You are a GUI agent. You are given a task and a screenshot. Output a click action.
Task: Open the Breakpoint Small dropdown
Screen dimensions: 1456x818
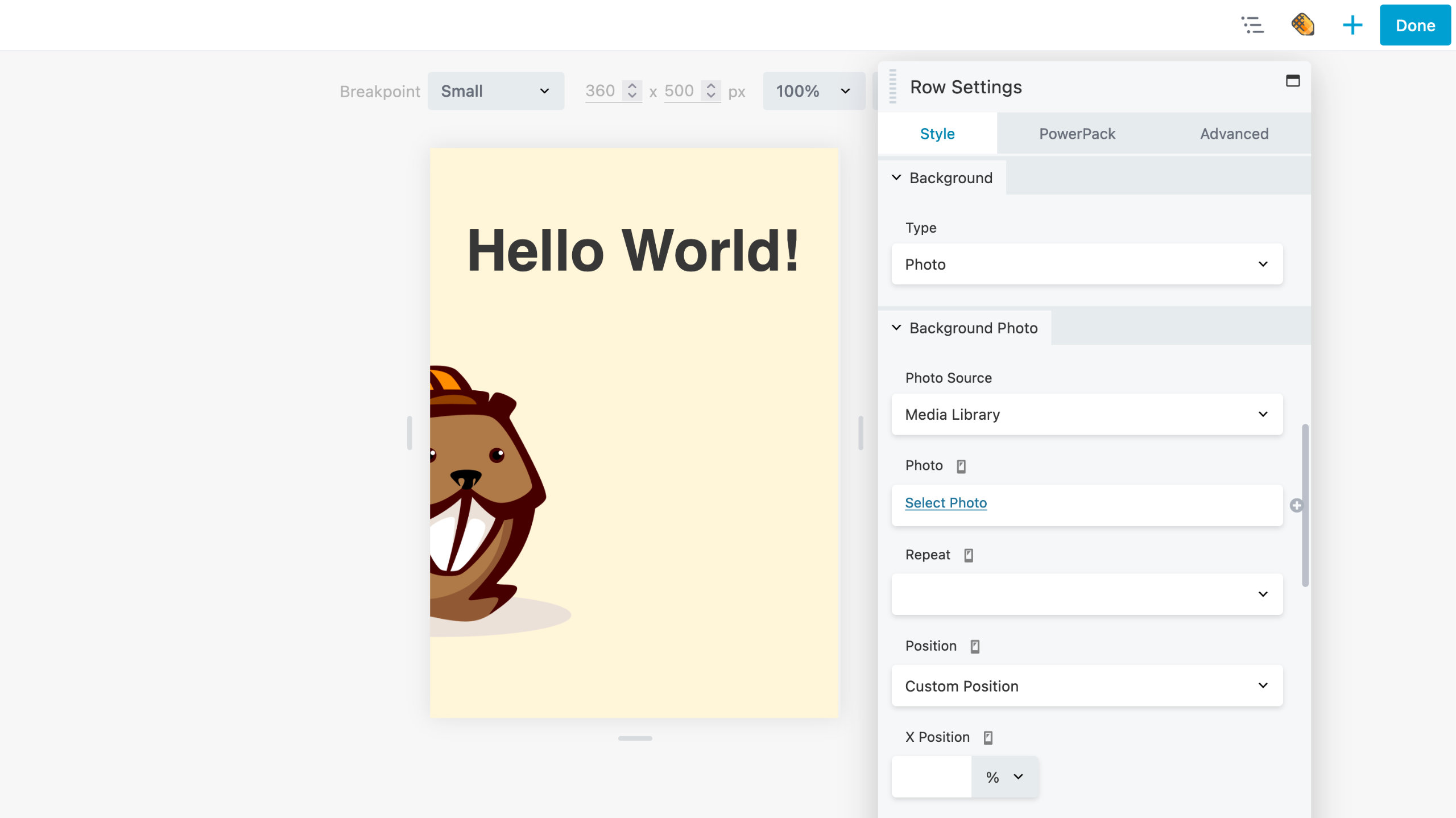tap(495, 91)
